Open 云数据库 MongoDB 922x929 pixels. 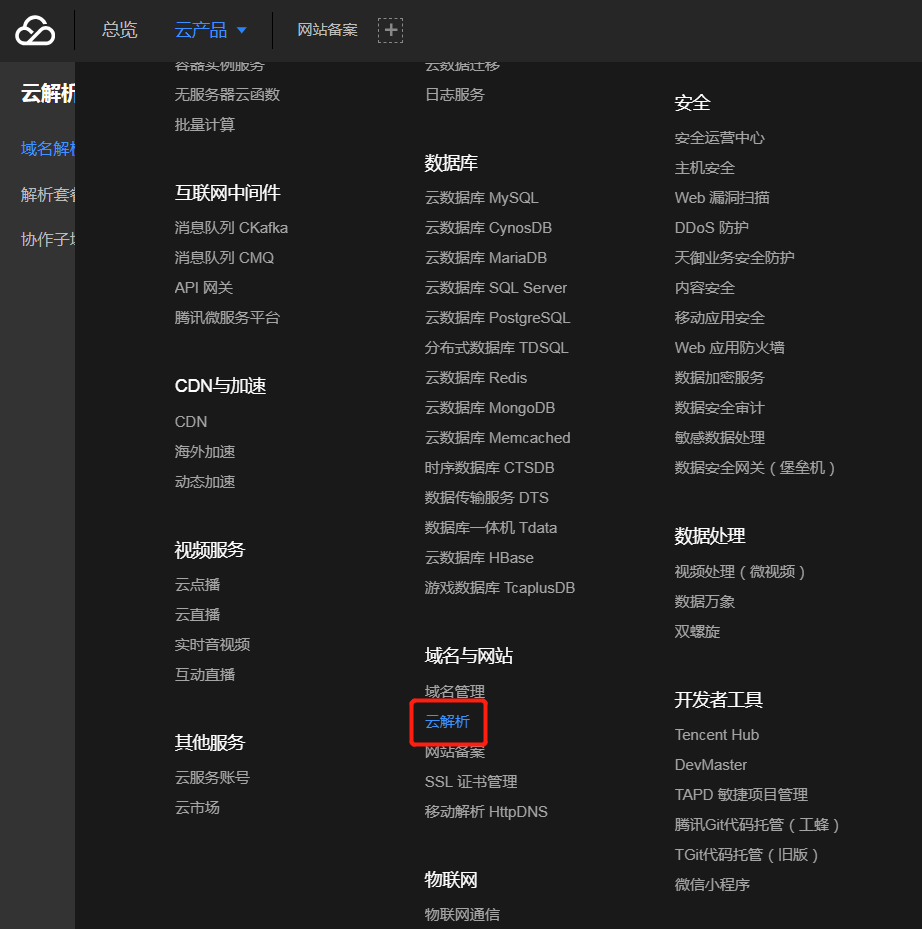pos(489,408)
